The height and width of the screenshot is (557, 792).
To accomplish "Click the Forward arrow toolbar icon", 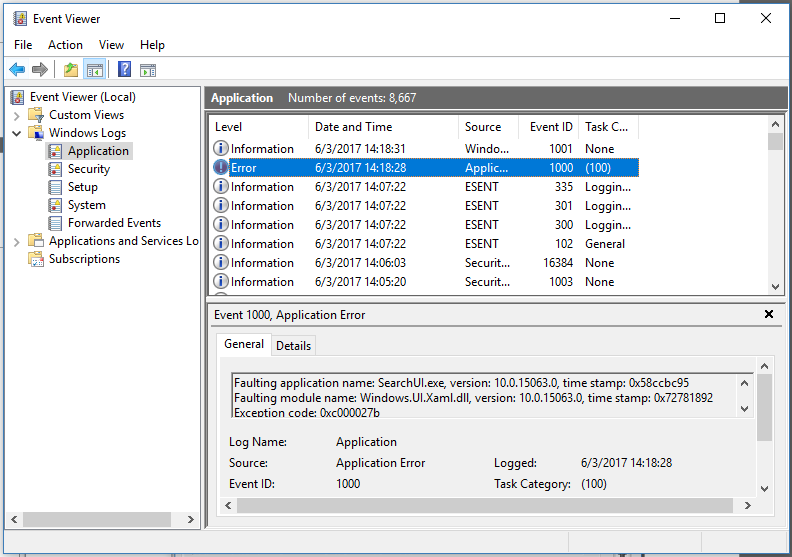I will [x=39, y=69].
